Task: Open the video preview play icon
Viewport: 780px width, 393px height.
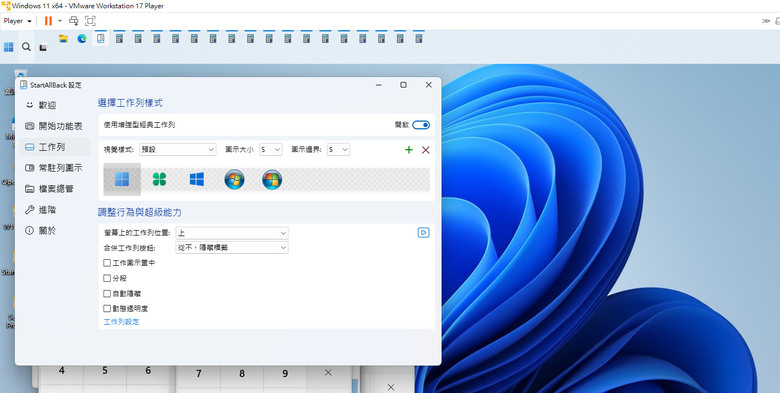Action: [x=423, y=232]
